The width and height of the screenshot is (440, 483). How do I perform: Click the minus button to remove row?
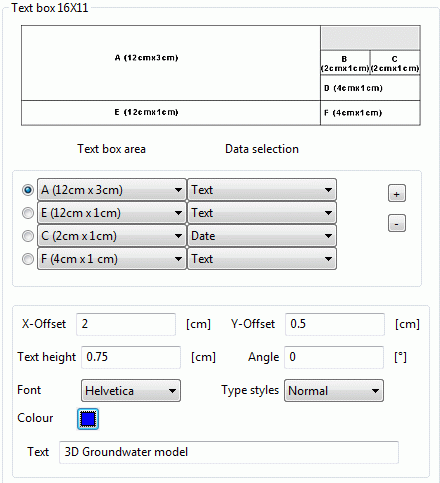click(x=397, y=223)
